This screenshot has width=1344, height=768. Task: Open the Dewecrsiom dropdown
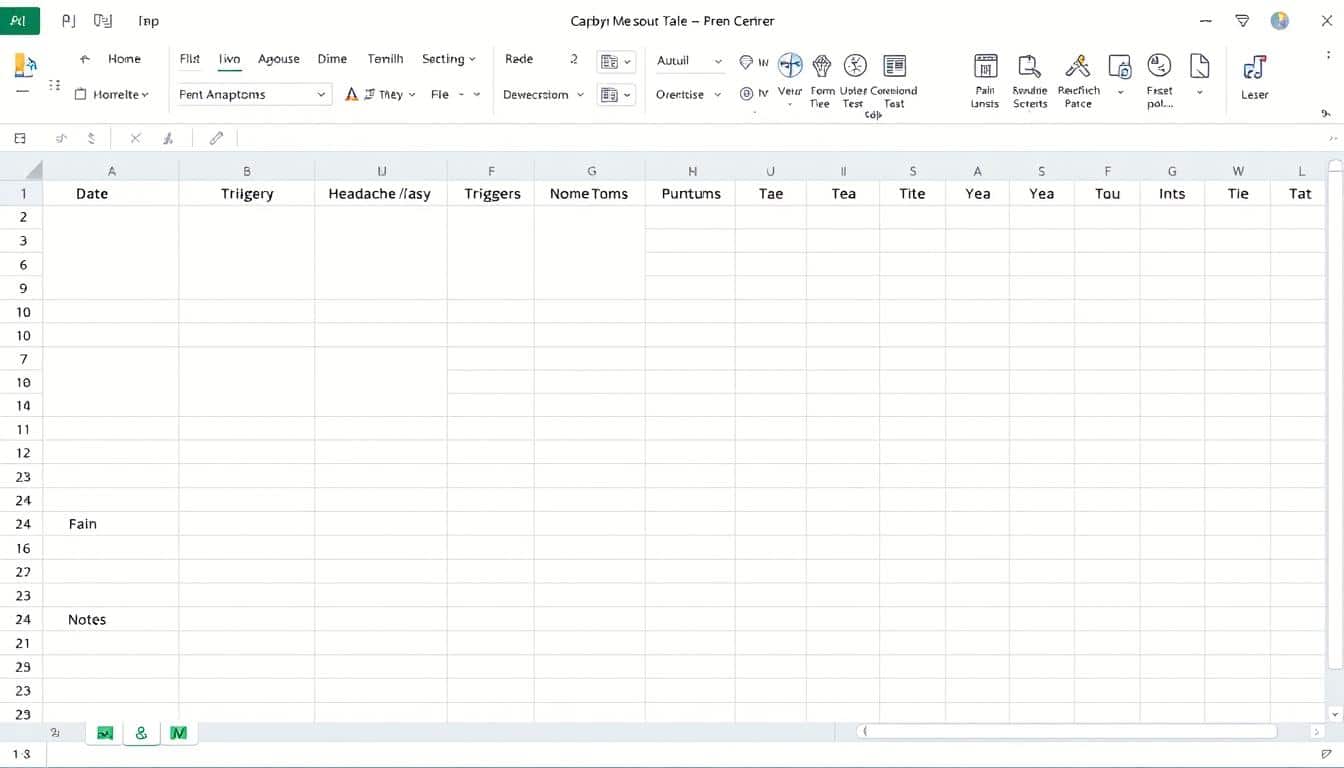(543, 94)
